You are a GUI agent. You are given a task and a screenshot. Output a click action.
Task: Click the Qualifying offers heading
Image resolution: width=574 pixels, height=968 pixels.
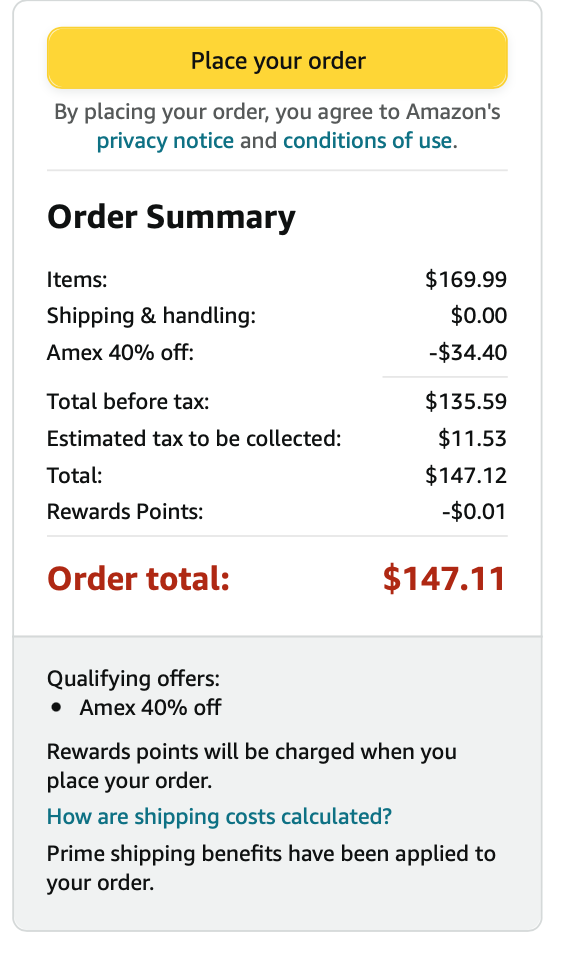[x=133, y=679]
